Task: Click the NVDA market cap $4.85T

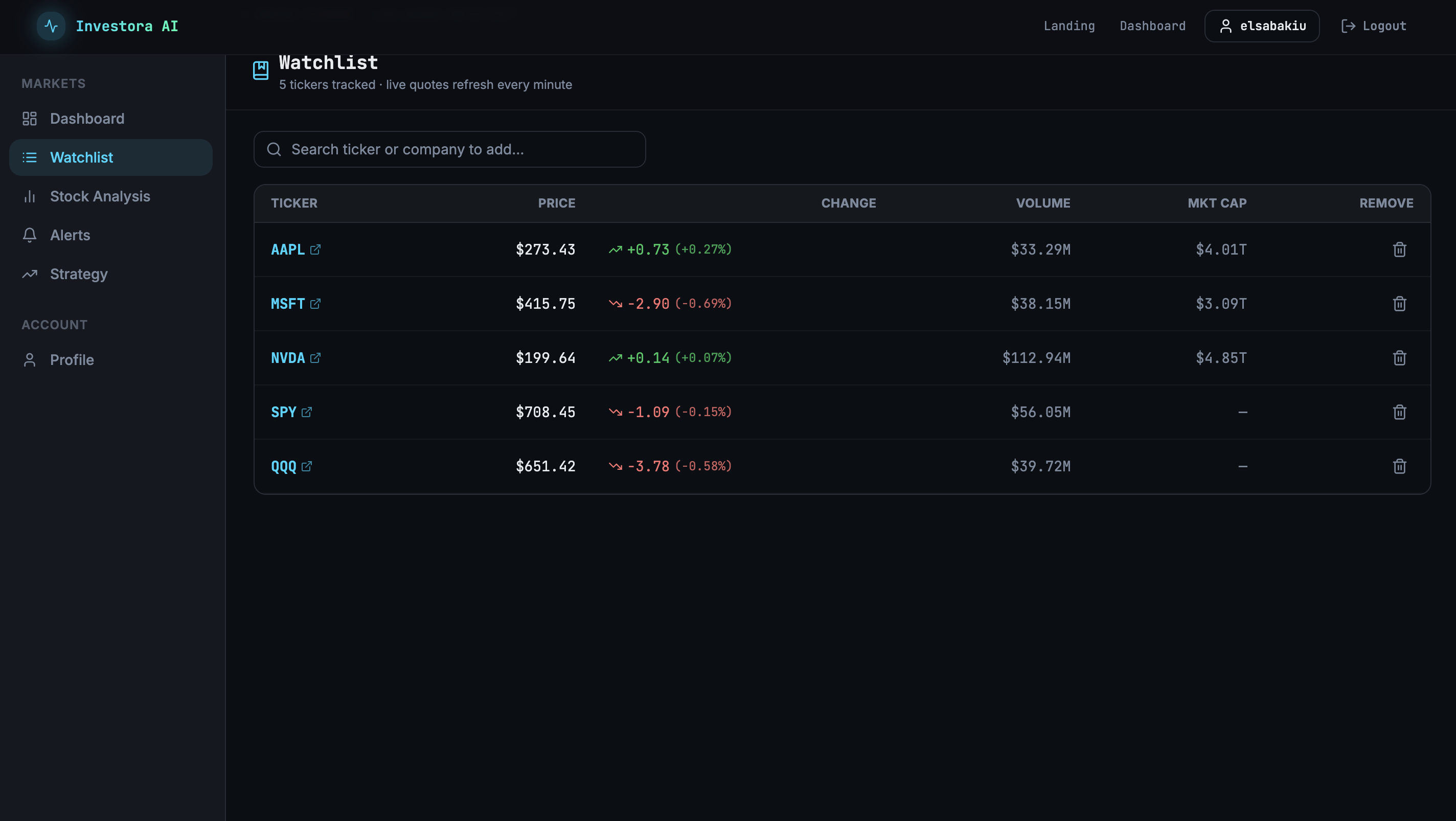Action: 1221,358
